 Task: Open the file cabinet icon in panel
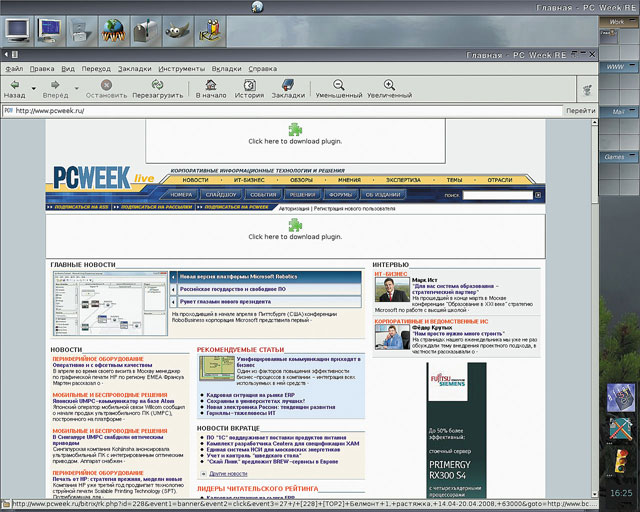tap(81, 32)
